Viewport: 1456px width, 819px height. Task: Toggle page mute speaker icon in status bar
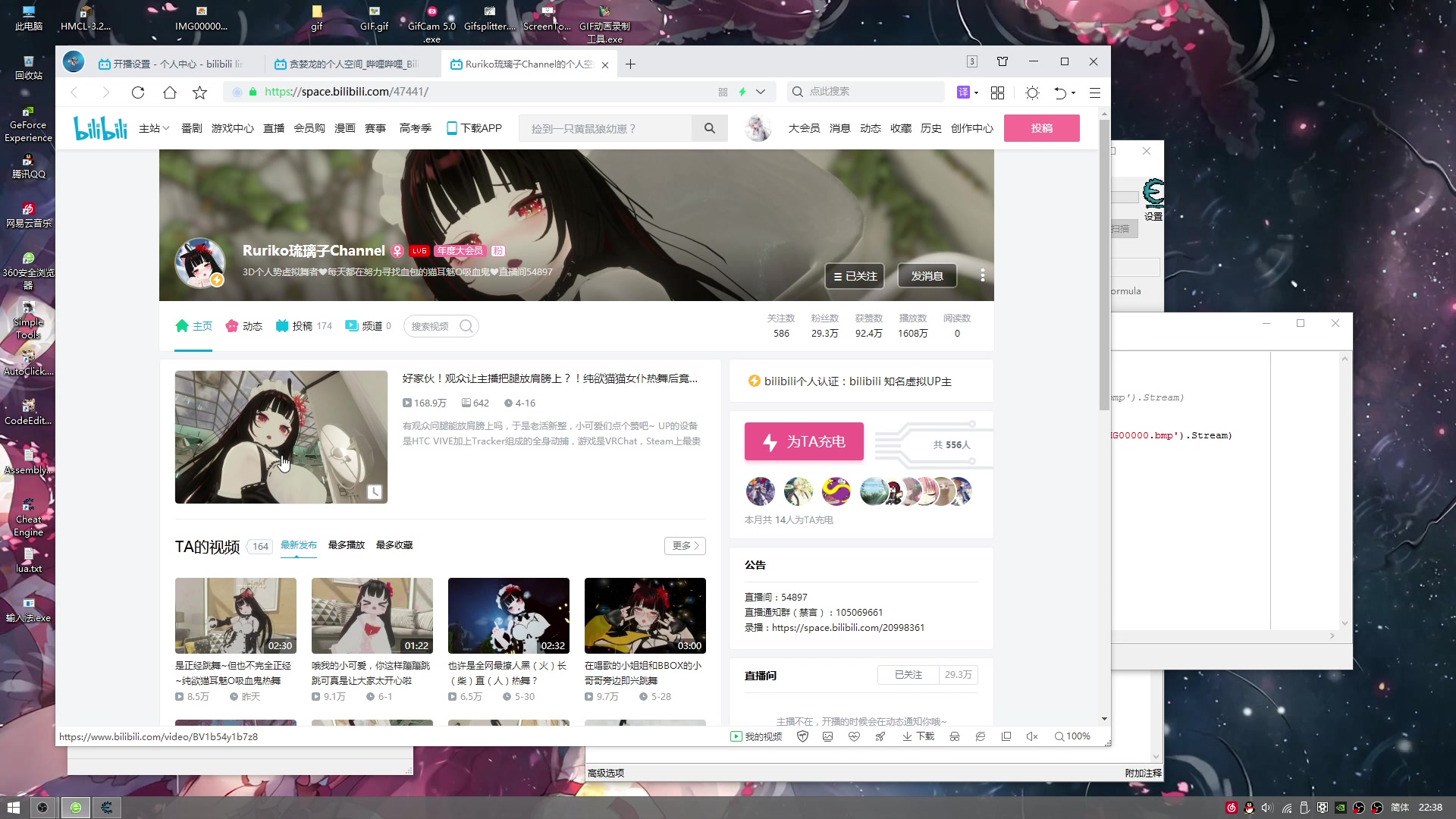point(1031,736)
